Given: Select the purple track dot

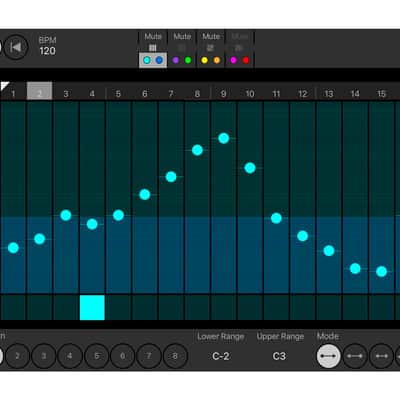Looking at the screenshot, I should pyautogui.click(x=176, y=60).
